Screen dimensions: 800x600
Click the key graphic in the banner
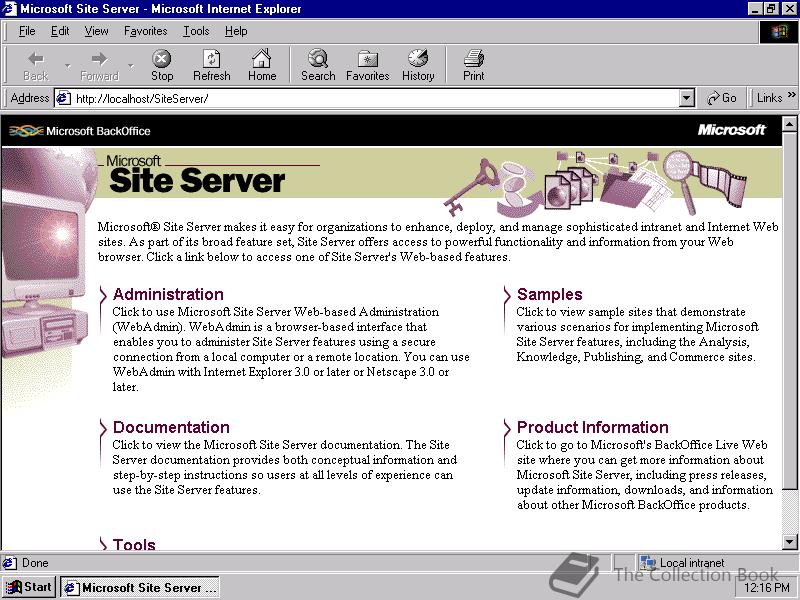[x=472, y=187]
